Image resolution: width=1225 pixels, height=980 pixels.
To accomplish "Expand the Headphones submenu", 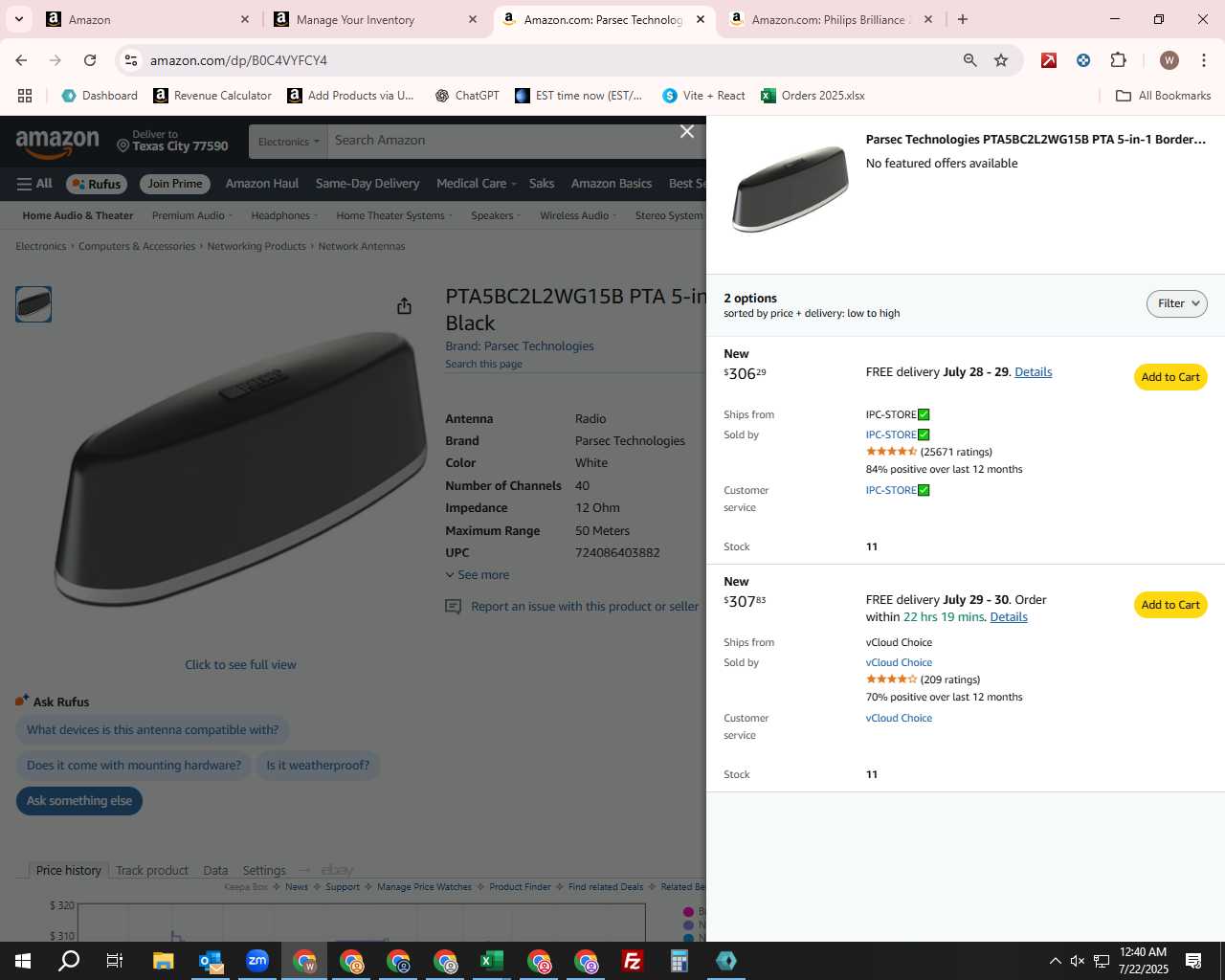I will pyautogui.click(x=284, y=216).
